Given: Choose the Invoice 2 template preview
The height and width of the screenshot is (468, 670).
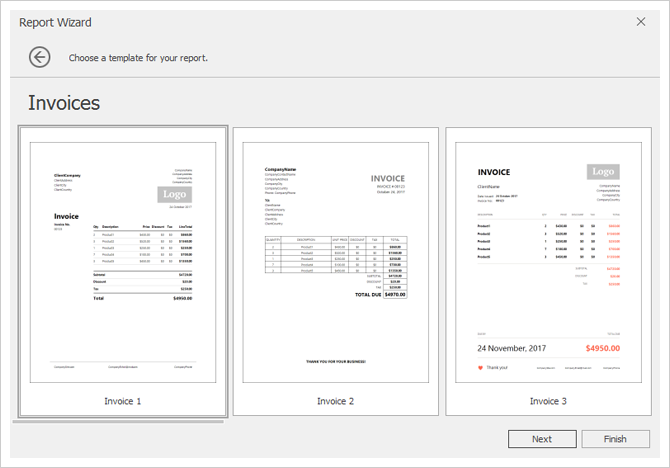Looking at the screenshot, I should pos(336,262).
